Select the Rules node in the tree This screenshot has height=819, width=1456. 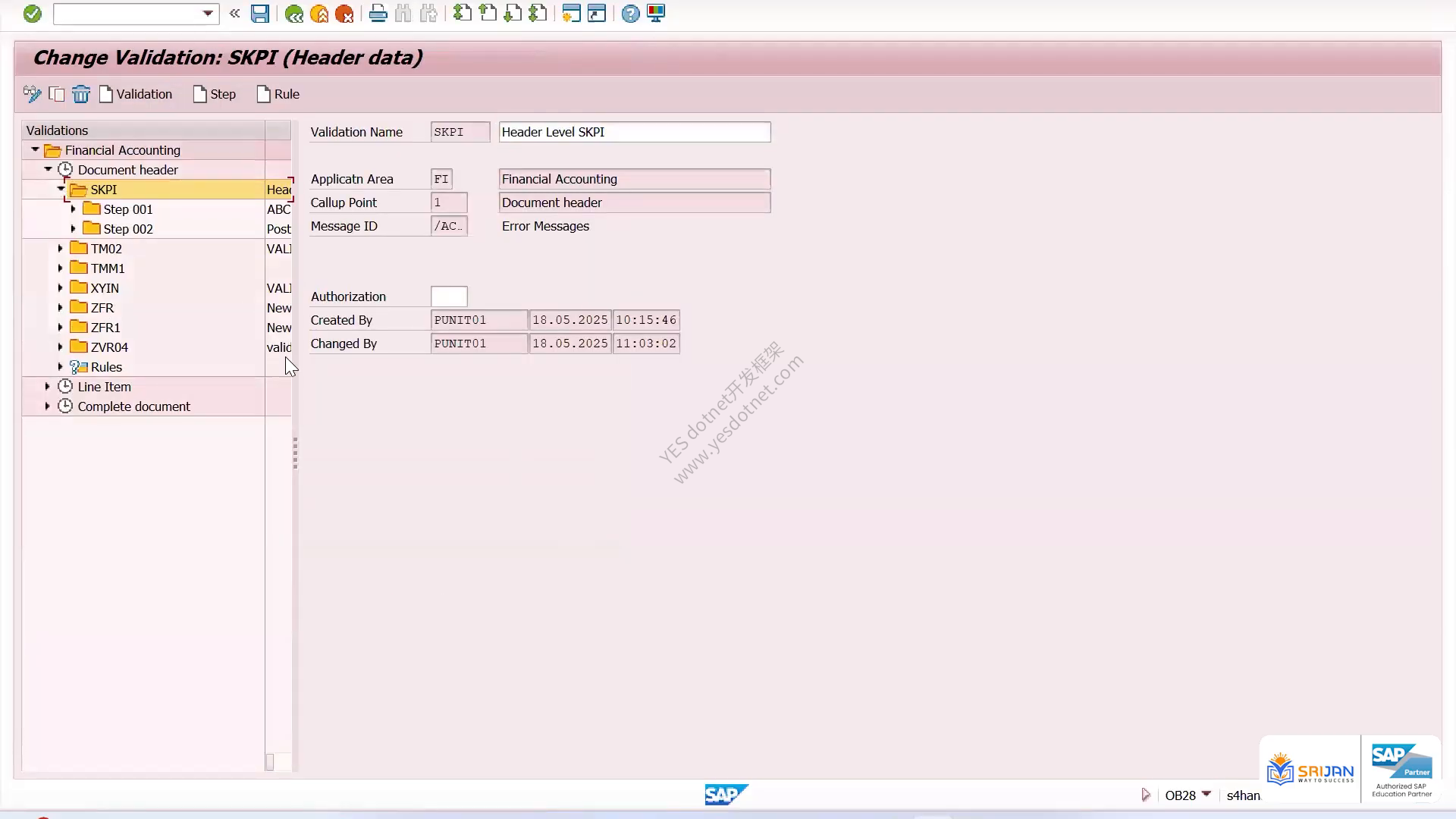coord(106,367)
